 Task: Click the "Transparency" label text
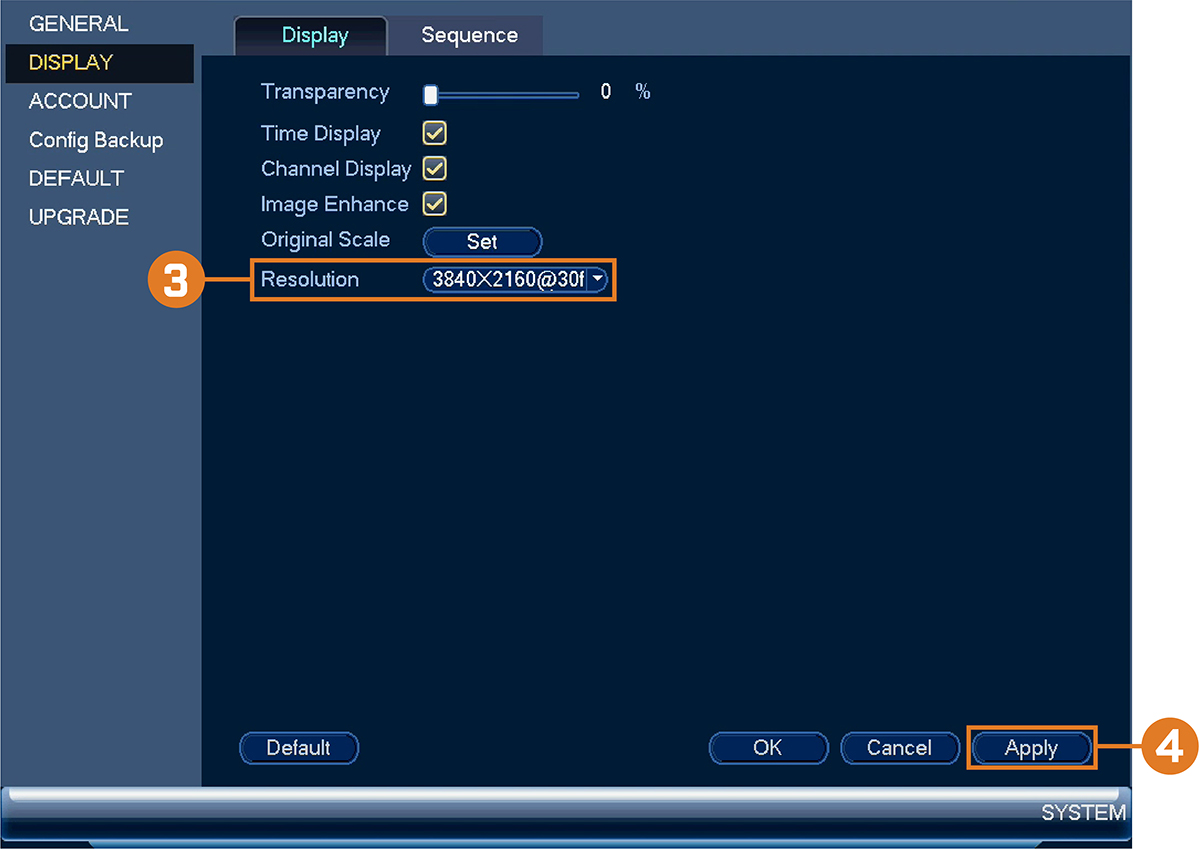tap(325, 92)
